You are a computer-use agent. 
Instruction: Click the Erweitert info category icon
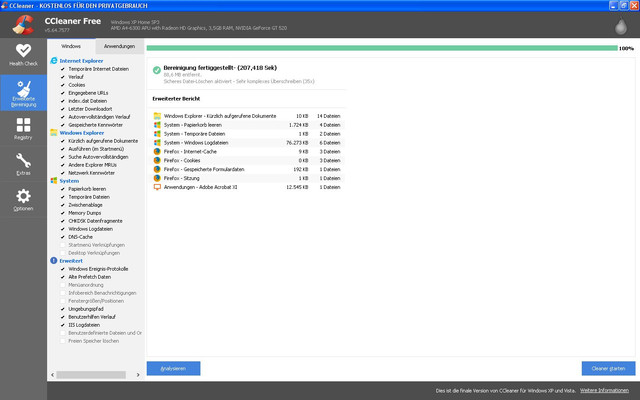tap(54, 260)
